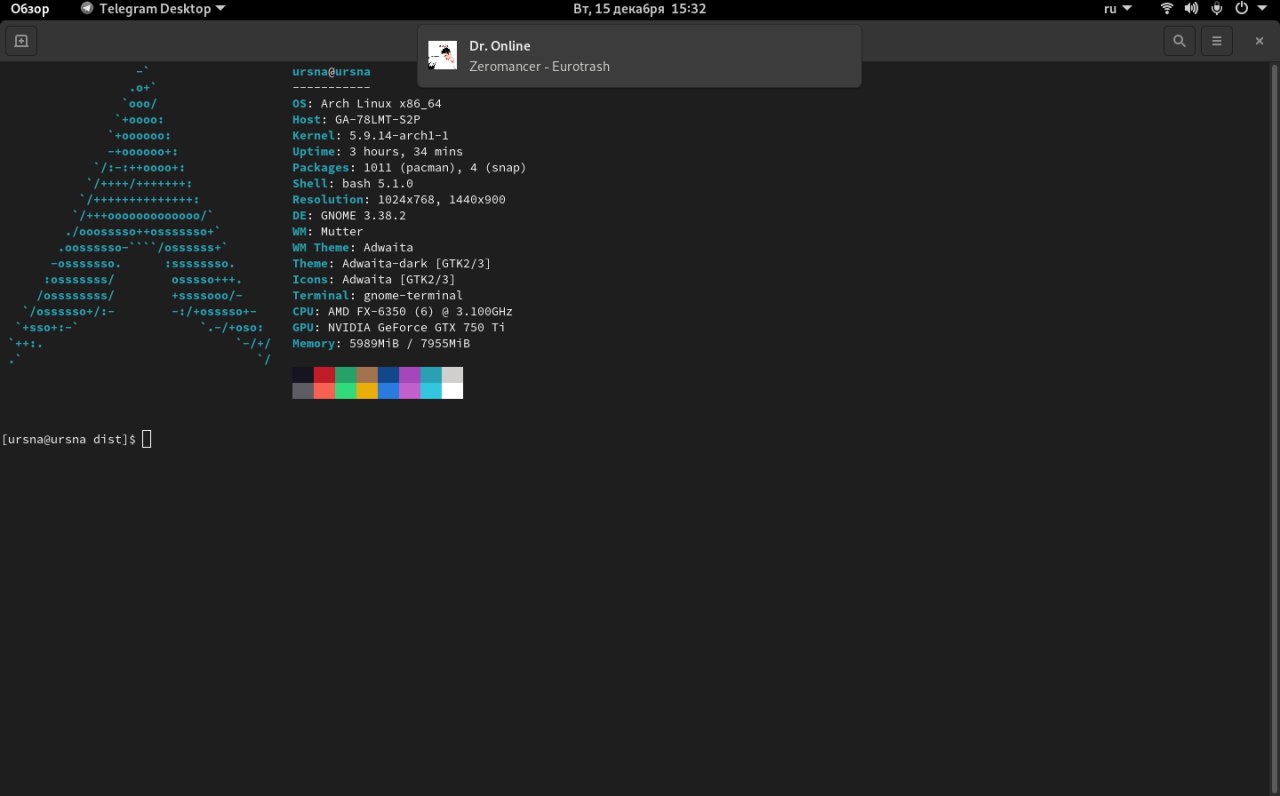This screenshot has height=796, width=1280.
Task: Click the ursna@ursna header text
Action: (x=331, y=72)
